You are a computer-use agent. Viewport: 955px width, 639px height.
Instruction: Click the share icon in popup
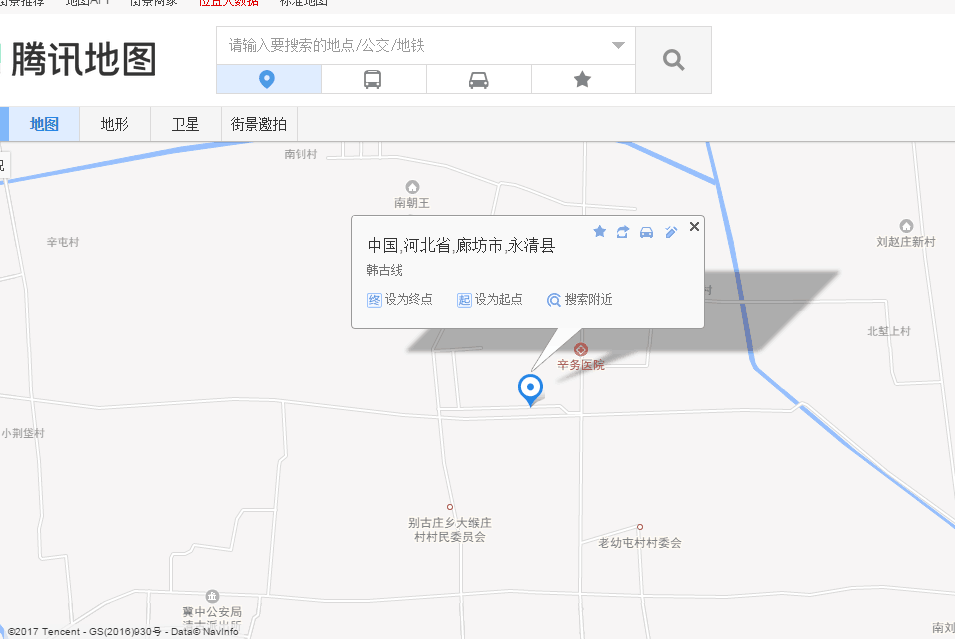click(623, 231)
